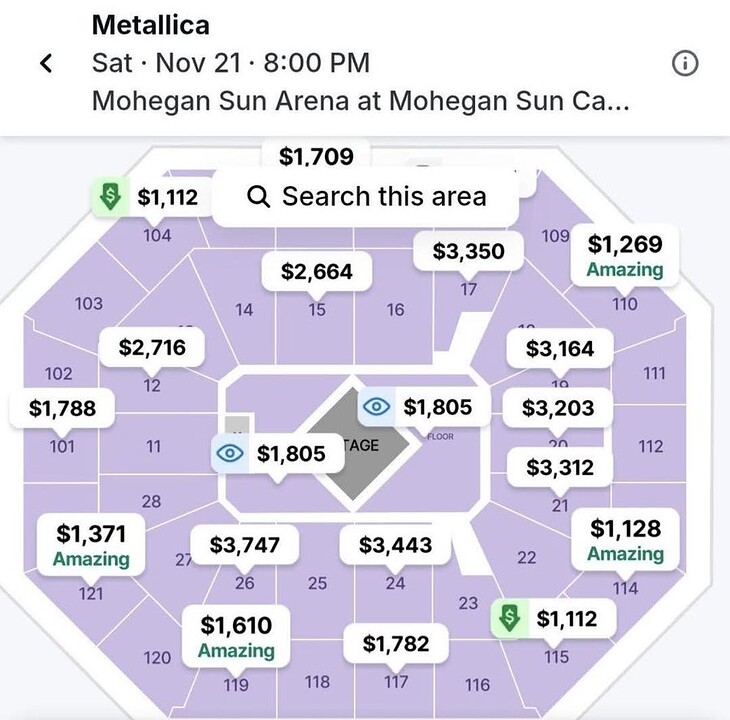Select the $2,664 price tag above section 15
The width and height of the screenshot is (730, 720).
(x=317, y=272)
